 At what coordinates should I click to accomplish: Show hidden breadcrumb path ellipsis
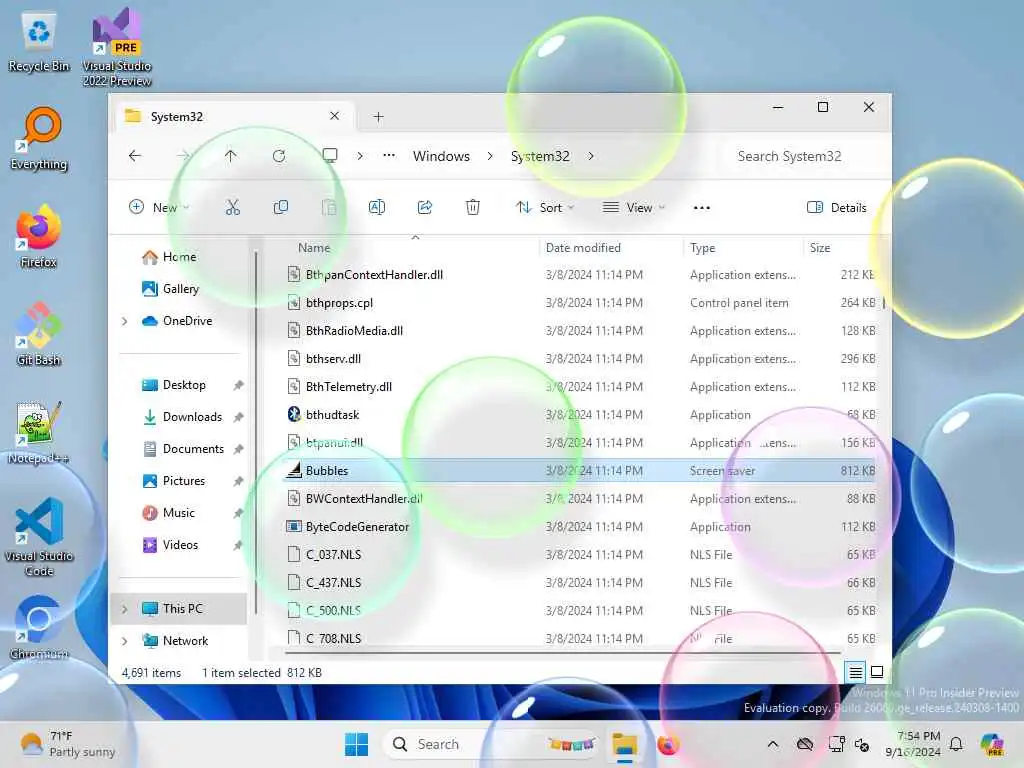(x=389, y=155)
